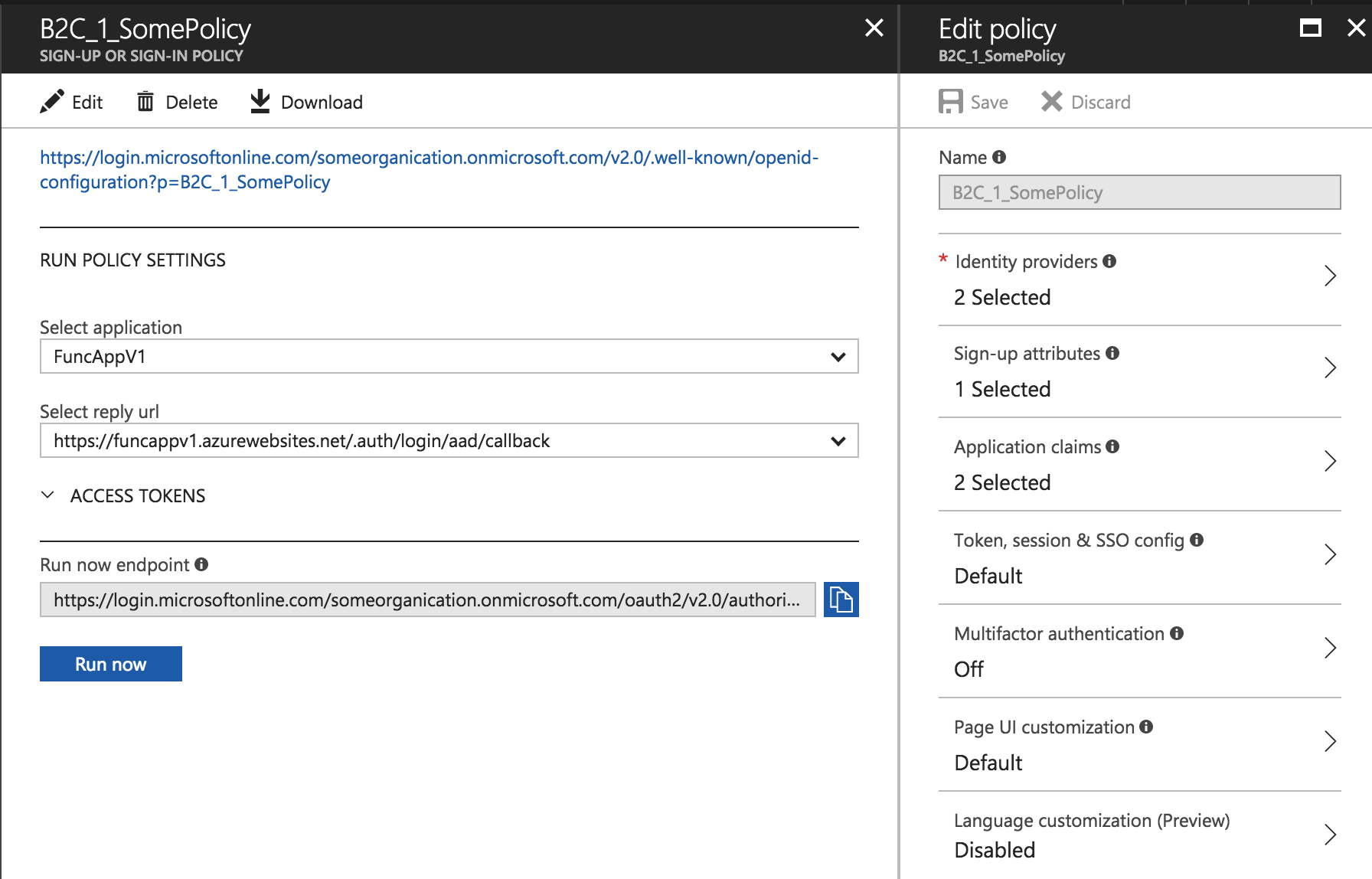
Task: Click SIGN-UP OR SIGN-IN POLICY subtitle
Action: (x=142, y=56)
